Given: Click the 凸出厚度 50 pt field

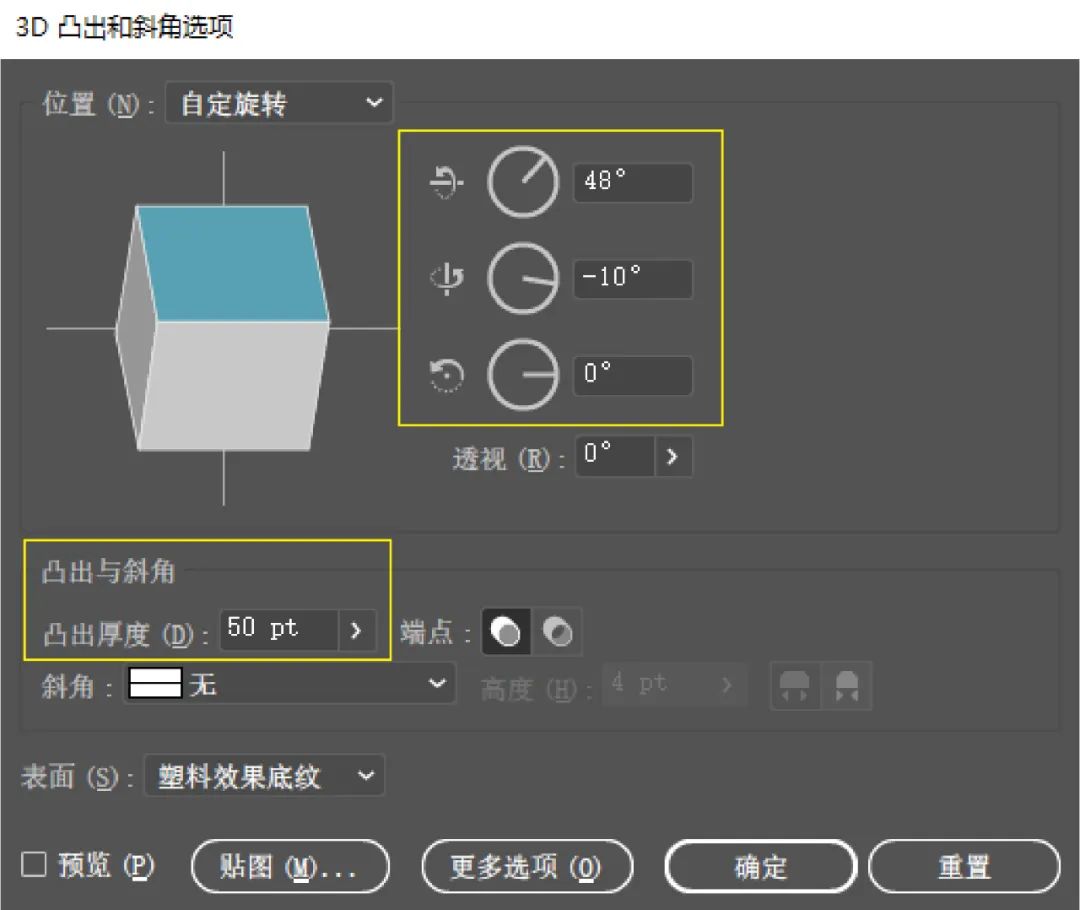Looking at the screenshot, I should coord(279,629).
